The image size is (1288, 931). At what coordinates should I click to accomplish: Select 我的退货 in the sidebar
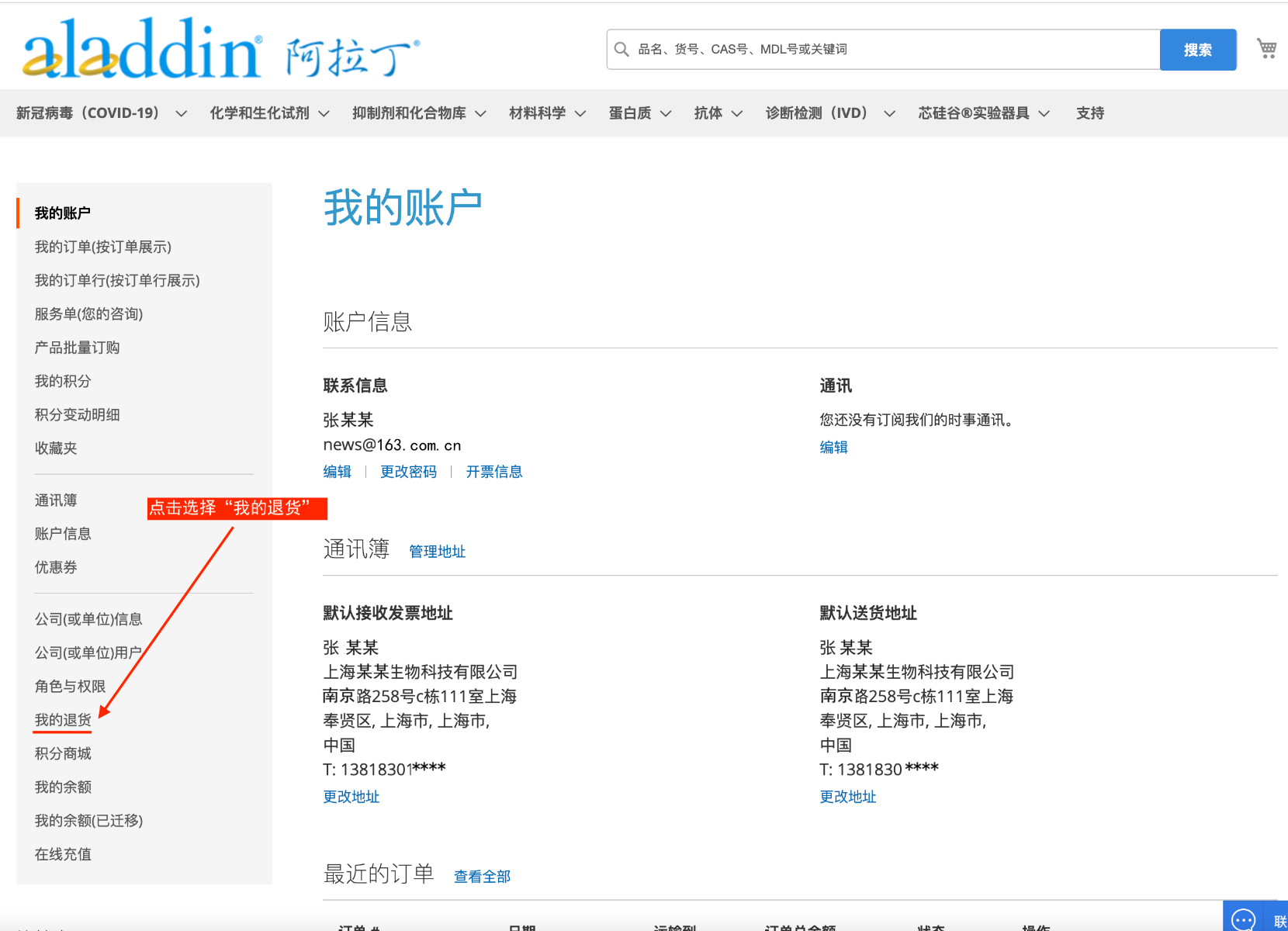(63, 720)
